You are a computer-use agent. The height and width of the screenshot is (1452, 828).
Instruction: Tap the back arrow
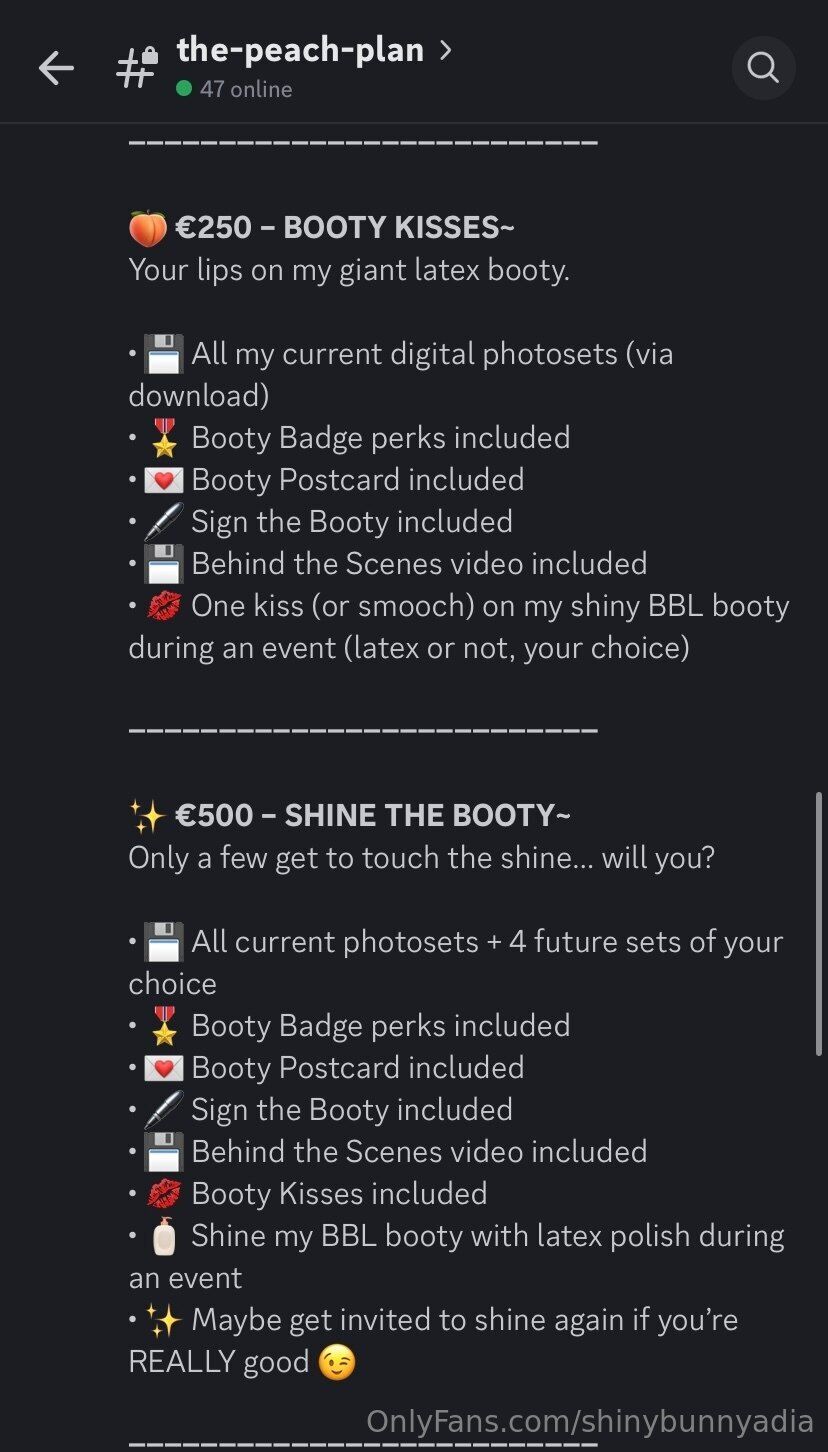tap(56, 68)
